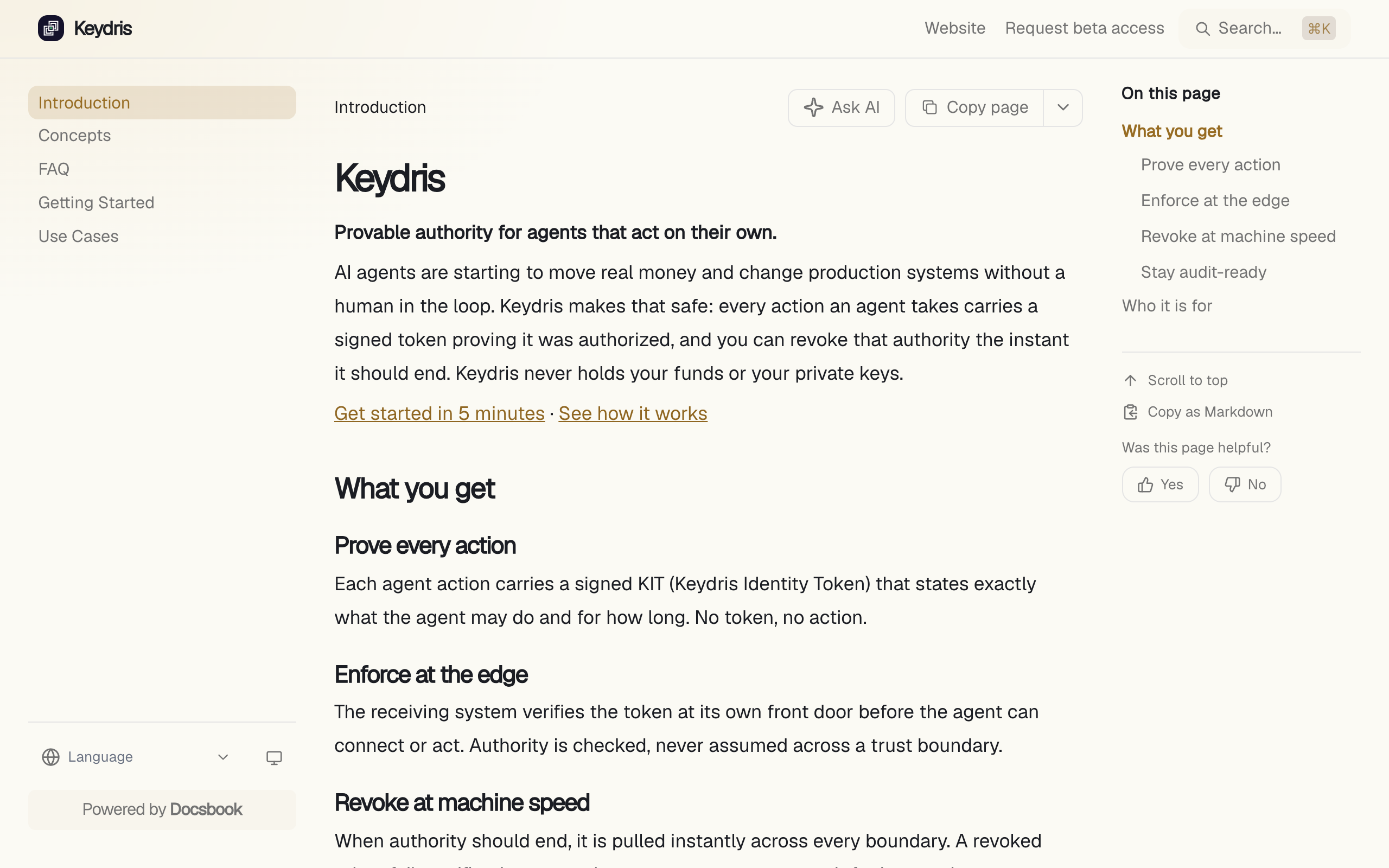
Task: Jump to What you get section
Action: (x=1171, y=131)
